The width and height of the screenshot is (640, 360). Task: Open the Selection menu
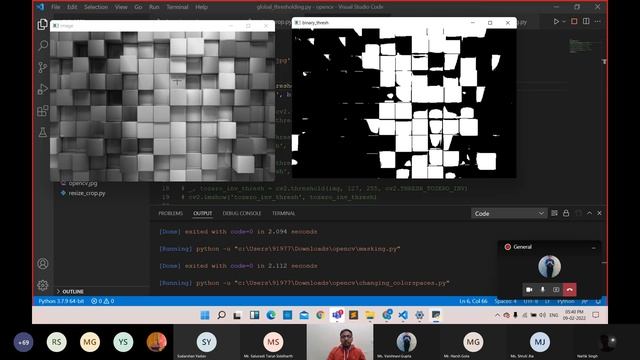[x=96, y=7]
